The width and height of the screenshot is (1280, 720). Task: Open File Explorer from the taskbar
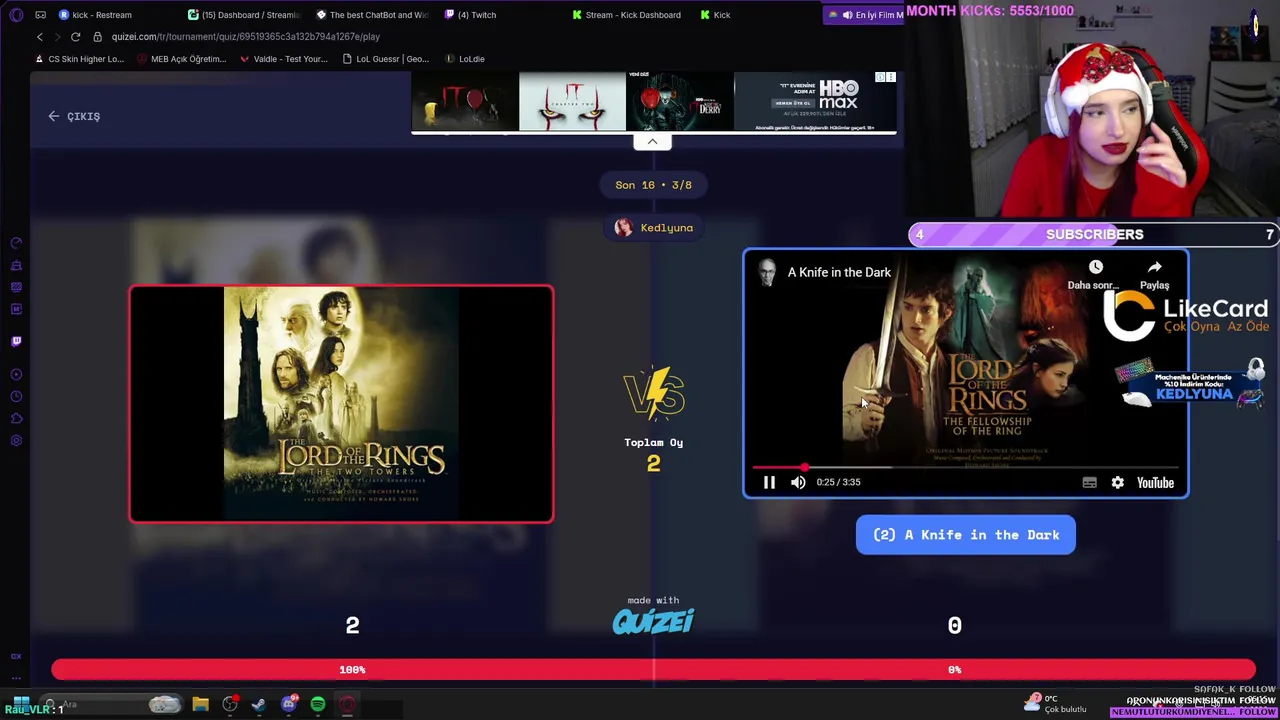click(x=200, y=705)
